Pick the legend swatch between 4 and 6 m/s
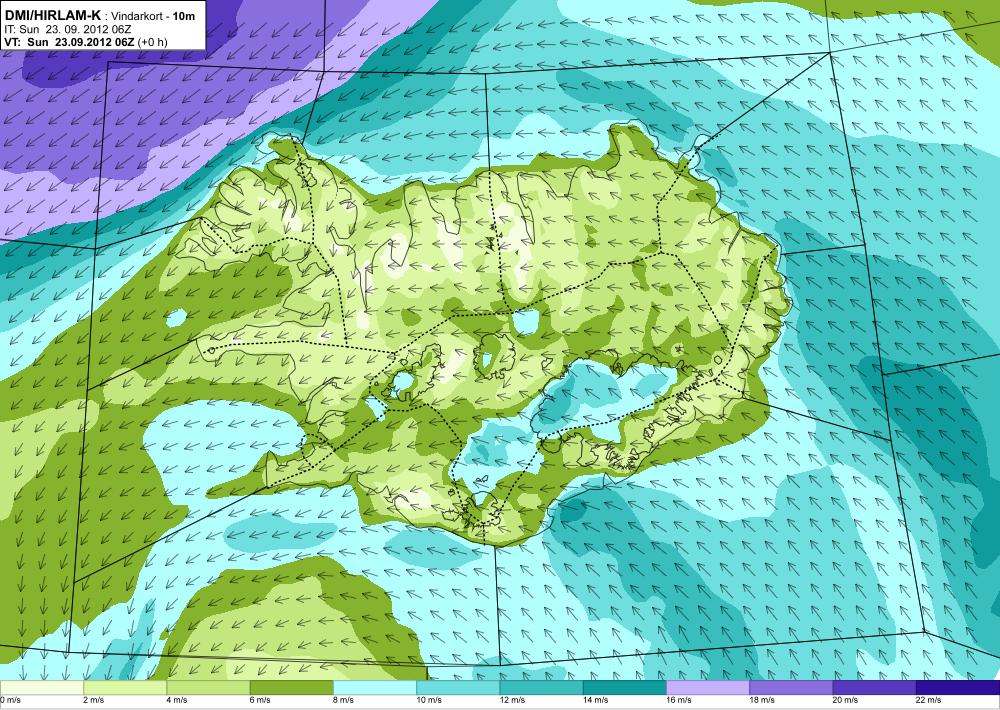The width and height of the screenshot is (1000, 710). pos(208,688)
